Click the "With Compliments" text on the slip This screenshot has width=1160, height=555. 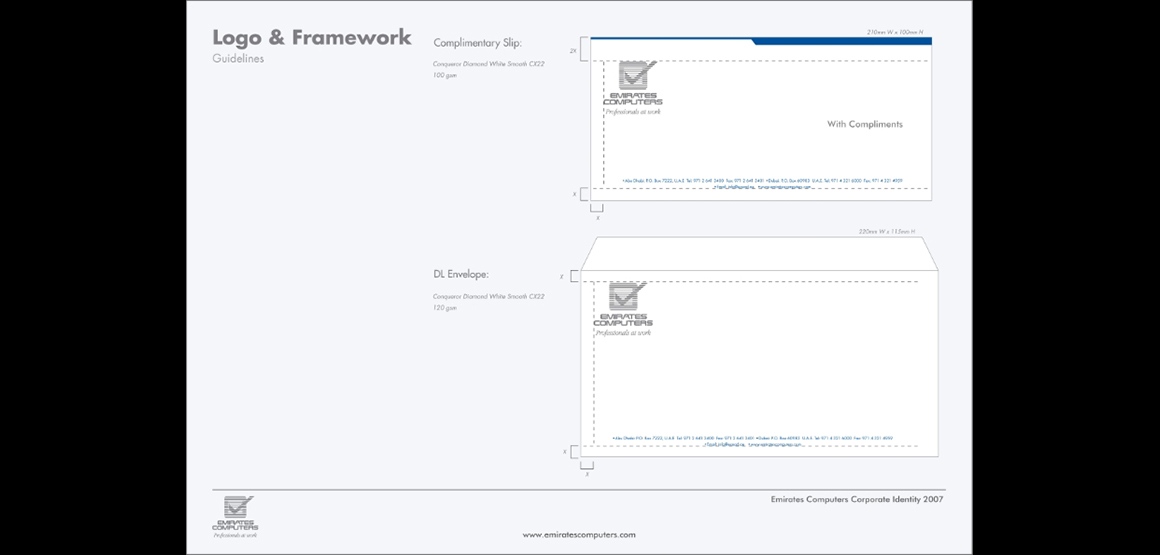[x=865, y=125]
